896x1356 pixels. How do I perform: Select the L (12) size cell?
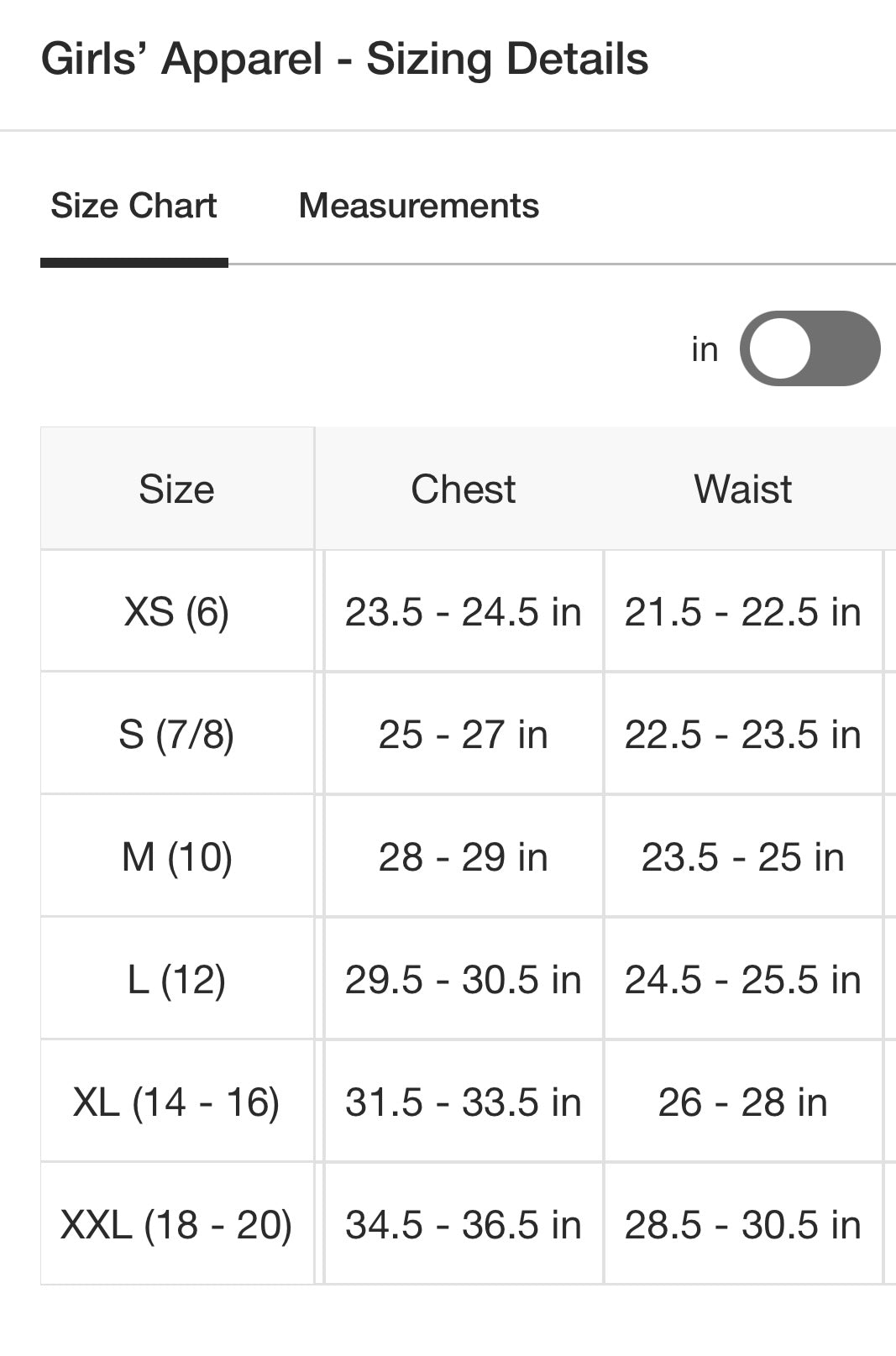click(176, 979)
